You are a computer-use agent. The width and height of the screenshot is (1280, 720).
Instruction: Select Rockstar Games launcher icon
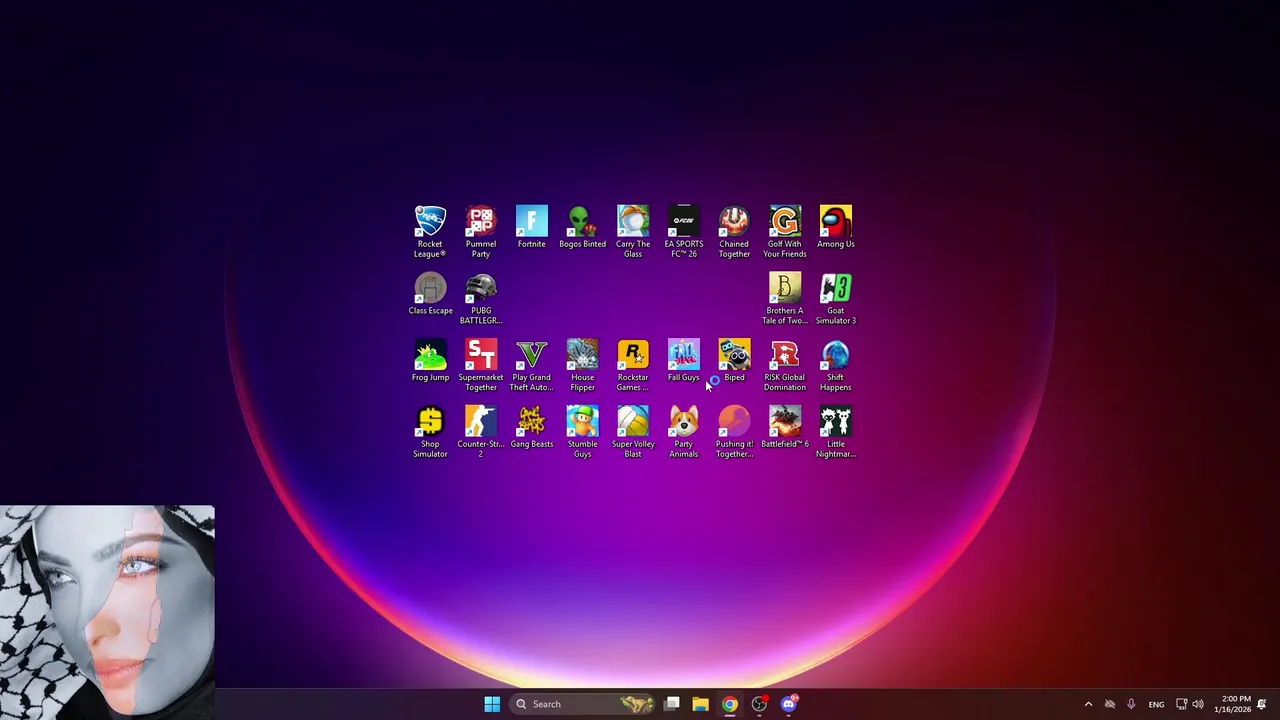633,366
